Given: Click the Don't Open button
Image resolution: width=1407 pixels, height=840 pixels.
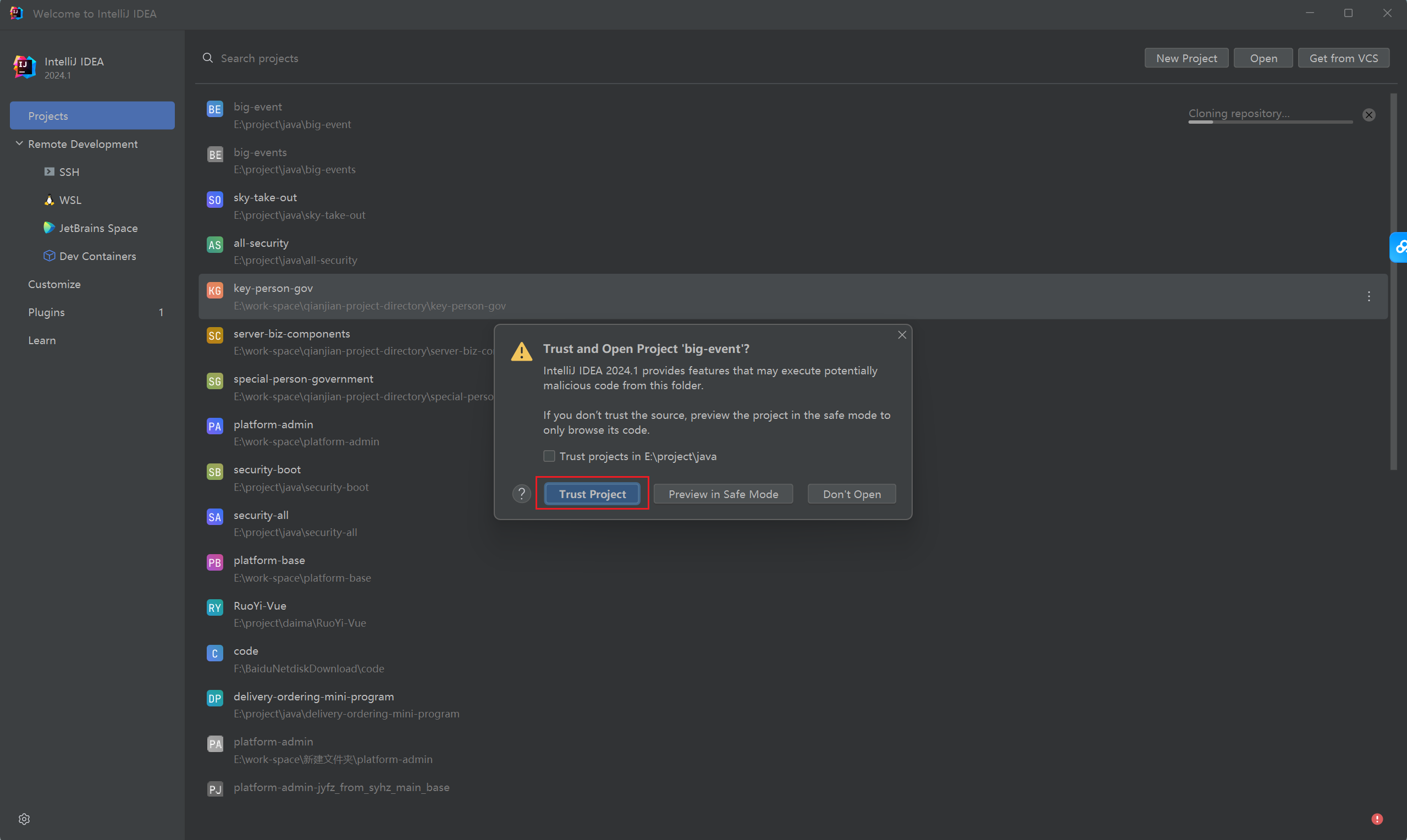Looking at the screenshot, I should (x=851, y=494).
